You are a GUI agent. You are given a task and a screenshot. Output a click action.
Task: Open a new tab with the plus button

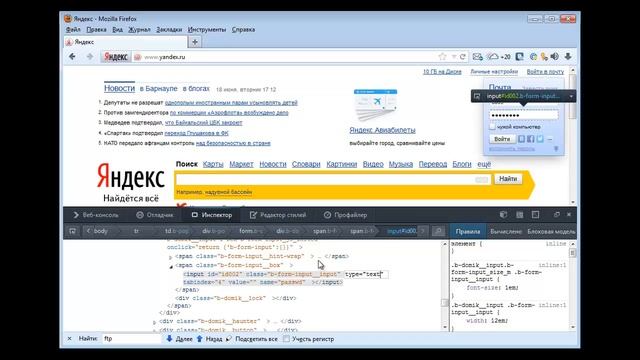tap(195, 42)
